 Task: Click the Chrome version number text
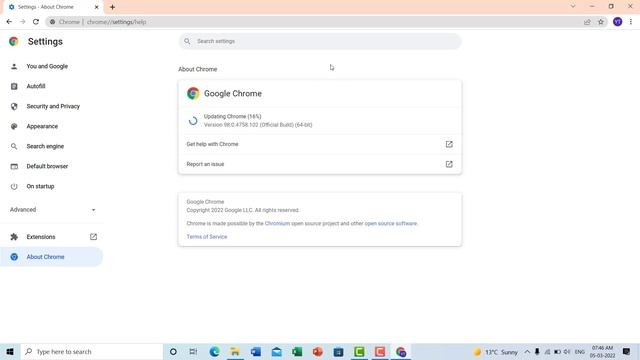(x=258, y=125)
